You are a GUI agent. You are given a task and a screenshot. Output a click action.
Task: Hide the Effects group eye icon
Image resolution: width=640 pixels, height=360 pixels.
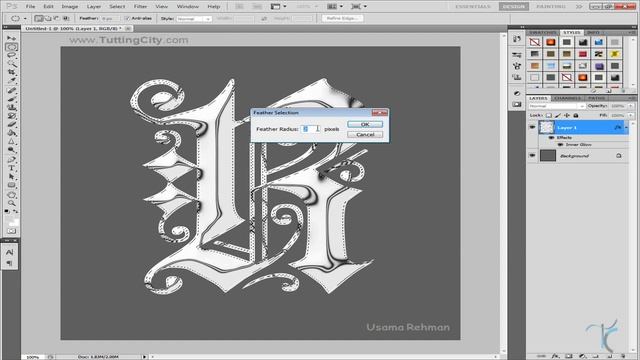point(551,138)
